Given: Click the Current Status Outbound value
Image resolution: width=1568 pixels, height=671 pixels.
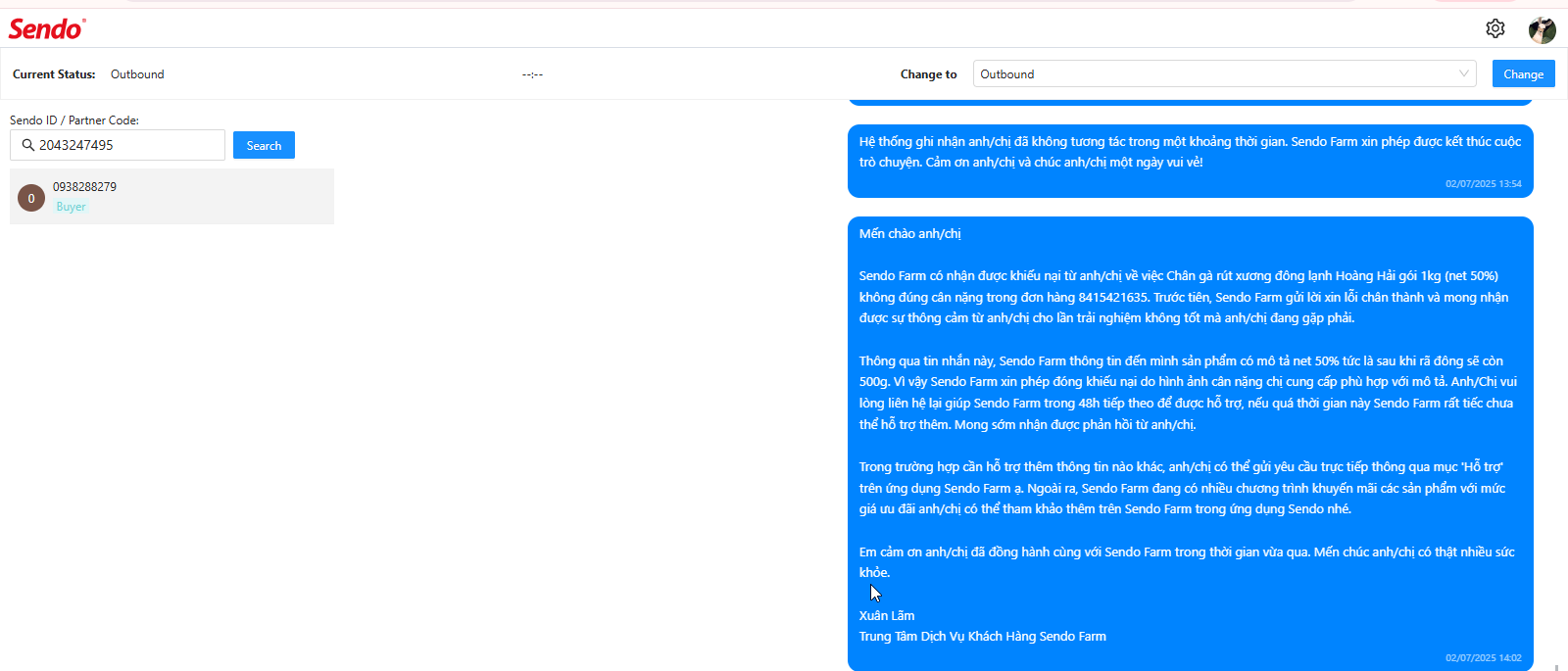Looking at the screenshot, I should click(137, 74).
